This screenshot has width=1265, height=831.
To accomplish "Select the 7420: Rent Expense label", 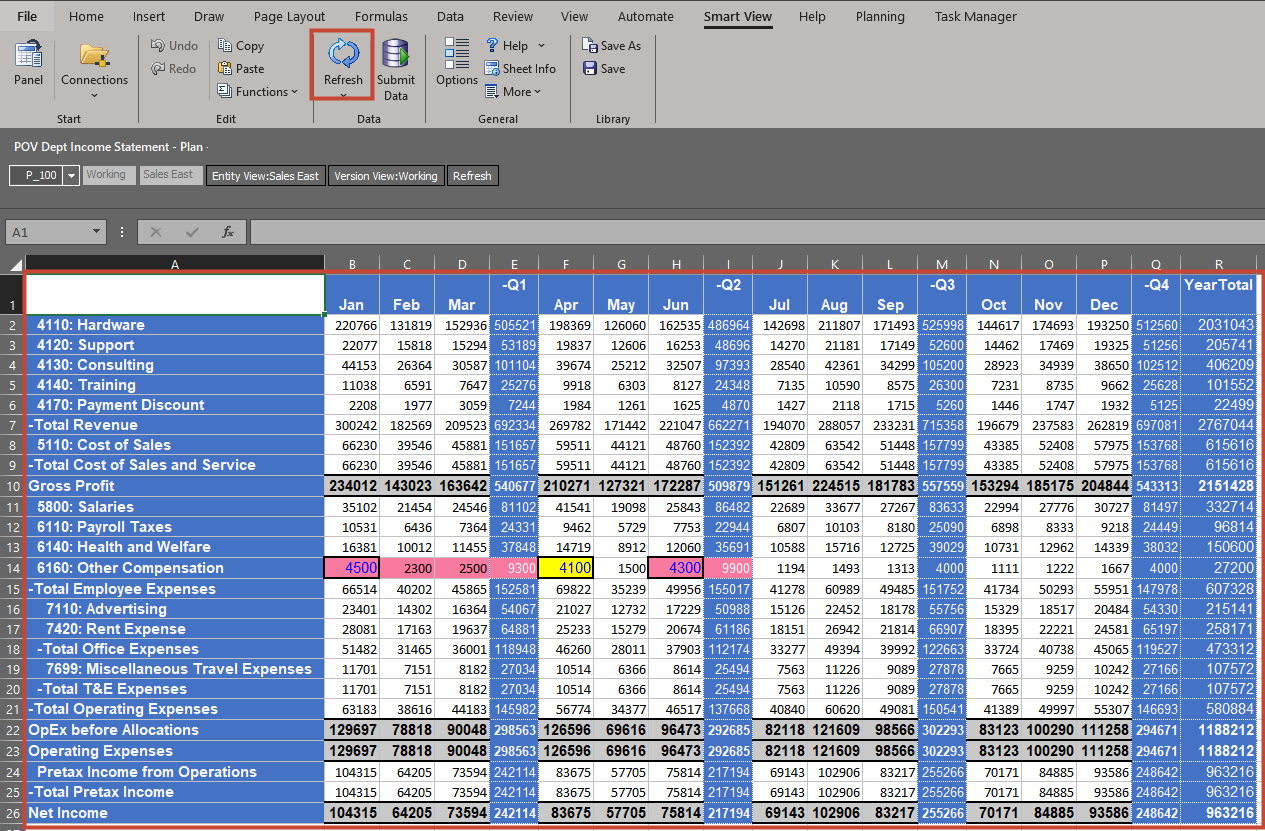I will (175, 629).
